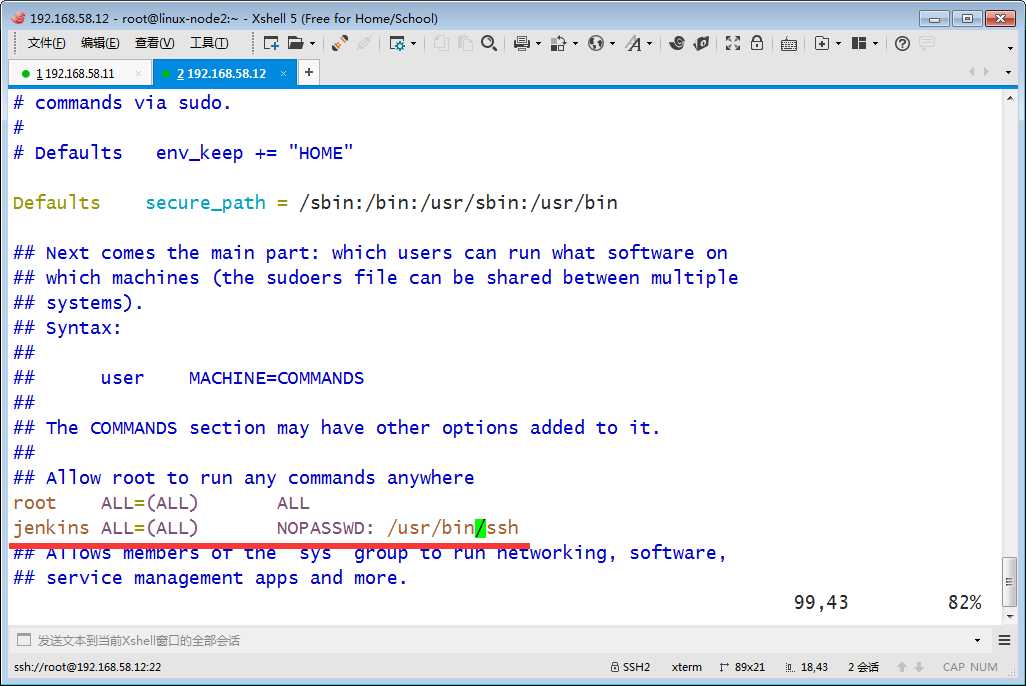Close the 192.168.58.12 tab
The image size is (1026, 686).
point(283,73)
